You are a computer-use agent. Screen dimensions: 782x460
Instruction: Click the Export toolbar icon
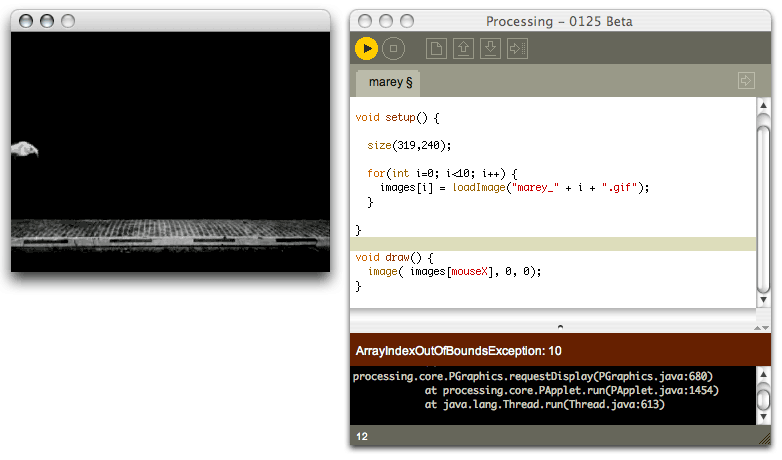click(517, 48)
